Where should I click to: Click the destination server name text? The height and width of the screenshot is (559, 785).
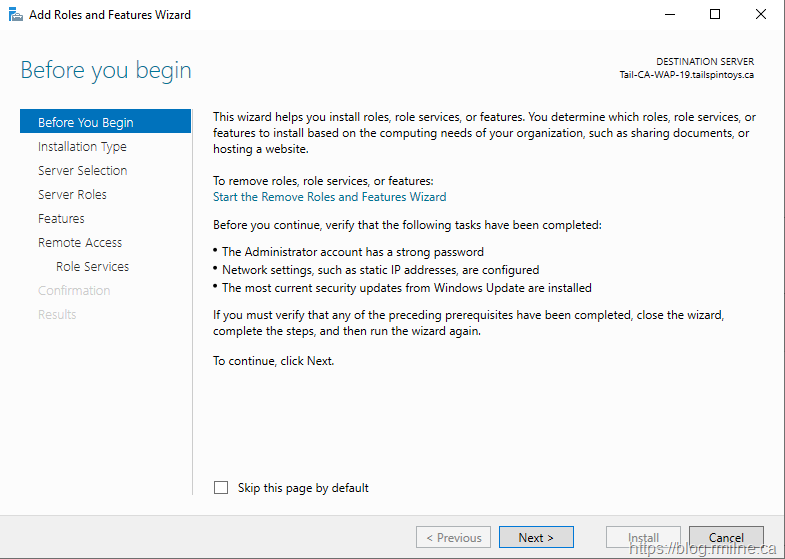(x=686, y=75)
